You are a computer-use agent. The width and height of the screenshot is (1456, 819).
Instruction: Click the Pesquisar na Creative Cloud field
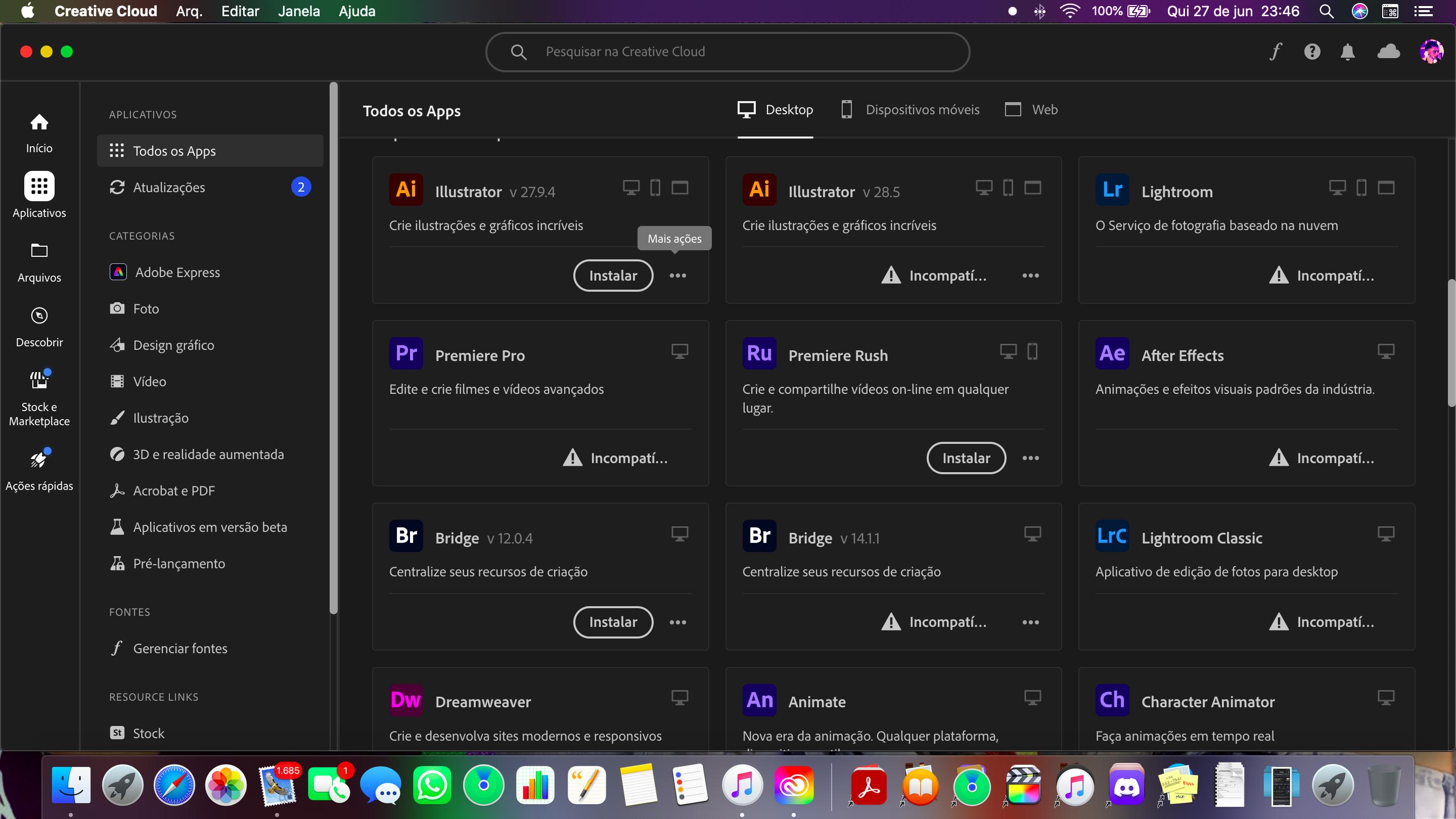[x=727, y=52]
